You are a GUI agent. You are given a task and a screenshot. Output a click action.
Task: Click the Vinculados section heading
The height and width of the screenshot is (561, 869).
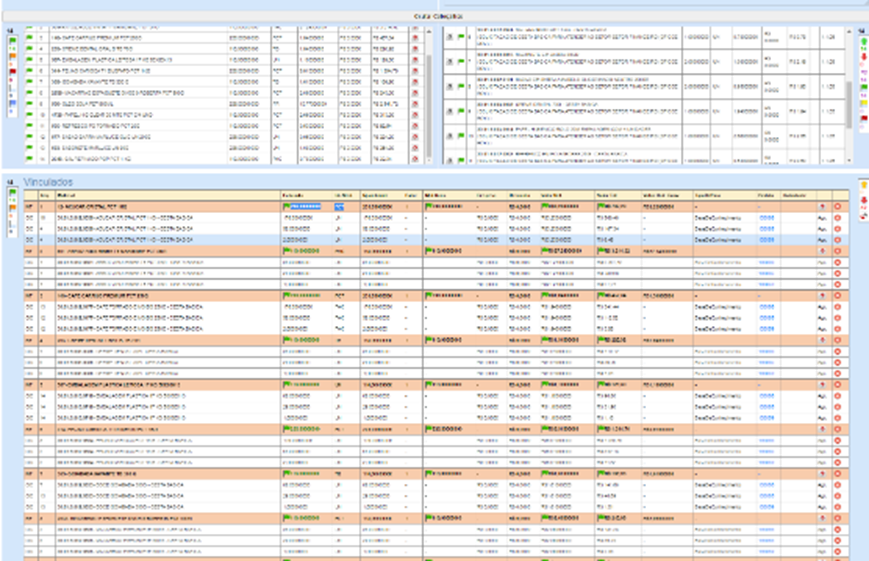click(x=50, y=182)
